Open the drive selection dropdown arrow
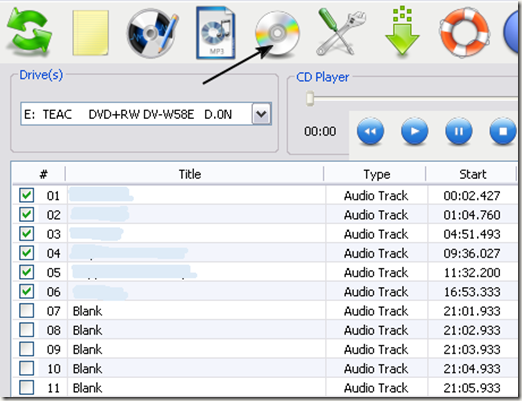Viewport: 522px width, 401px height. [261, 114]
